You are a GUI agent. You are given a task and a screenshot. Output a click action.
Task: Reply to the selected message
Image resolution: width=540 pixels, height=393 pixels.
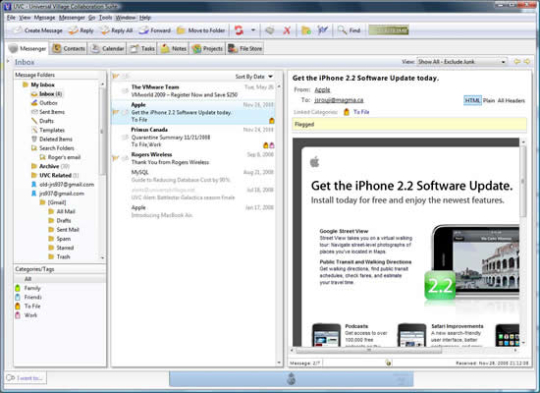pyautogui.click(x=81, y=30)
